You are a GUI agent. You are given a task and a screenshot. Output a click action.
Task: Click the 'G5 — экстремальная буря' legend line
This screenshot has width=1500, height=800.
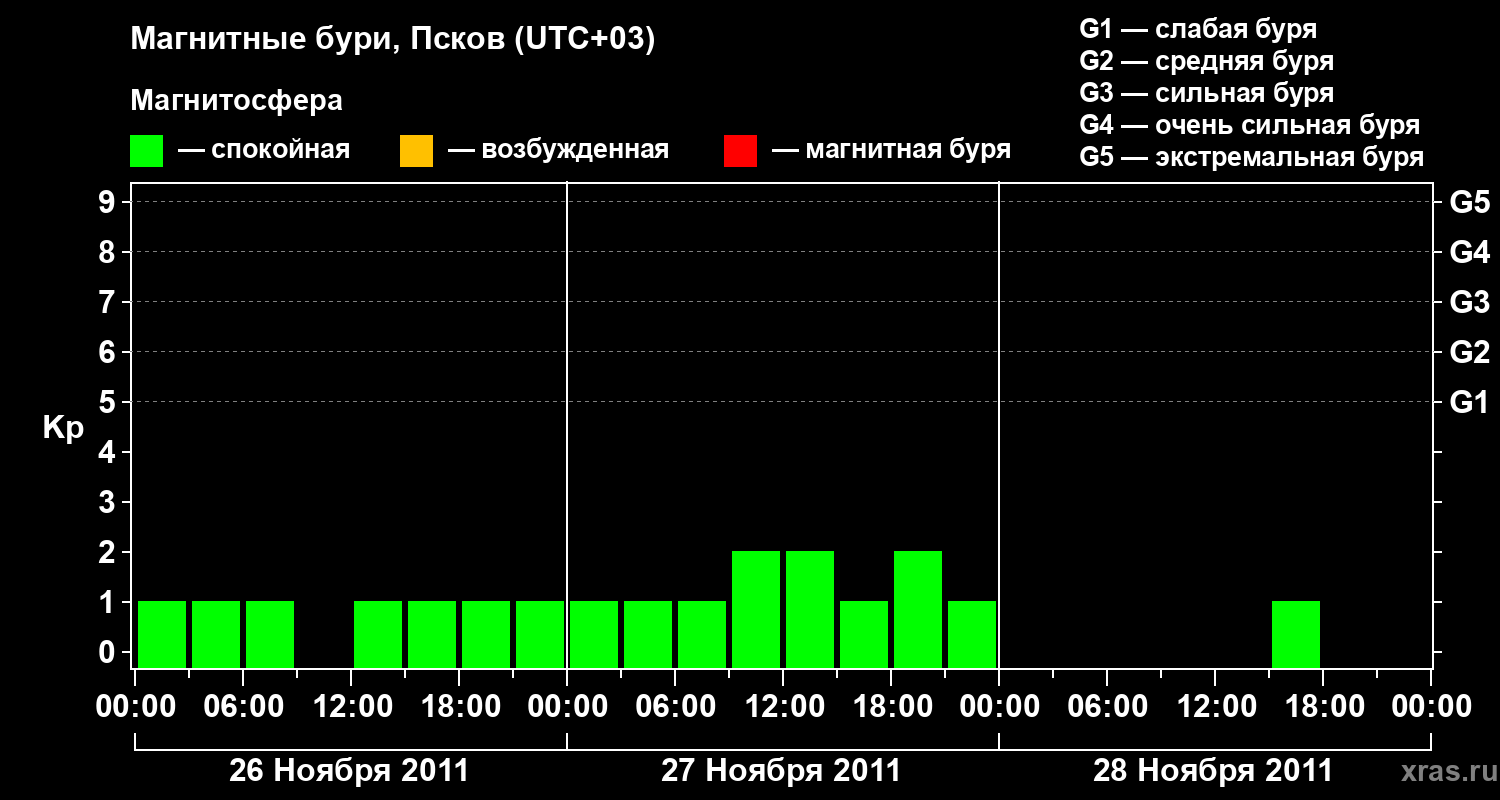pos(1252,157)
